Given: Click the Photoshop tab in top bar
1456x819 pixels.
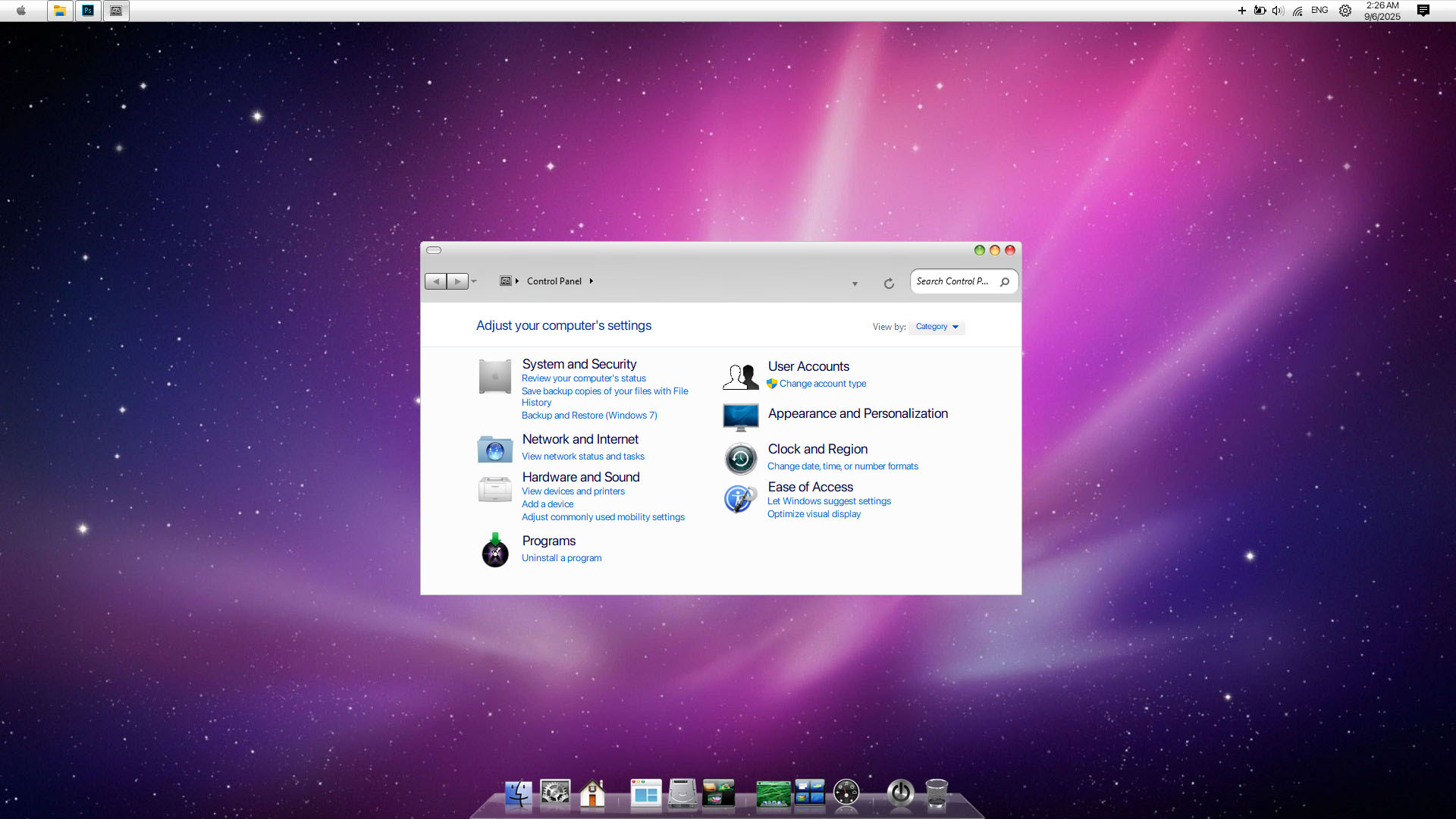Looking at the screenshot, I should [x=88, y=11].
